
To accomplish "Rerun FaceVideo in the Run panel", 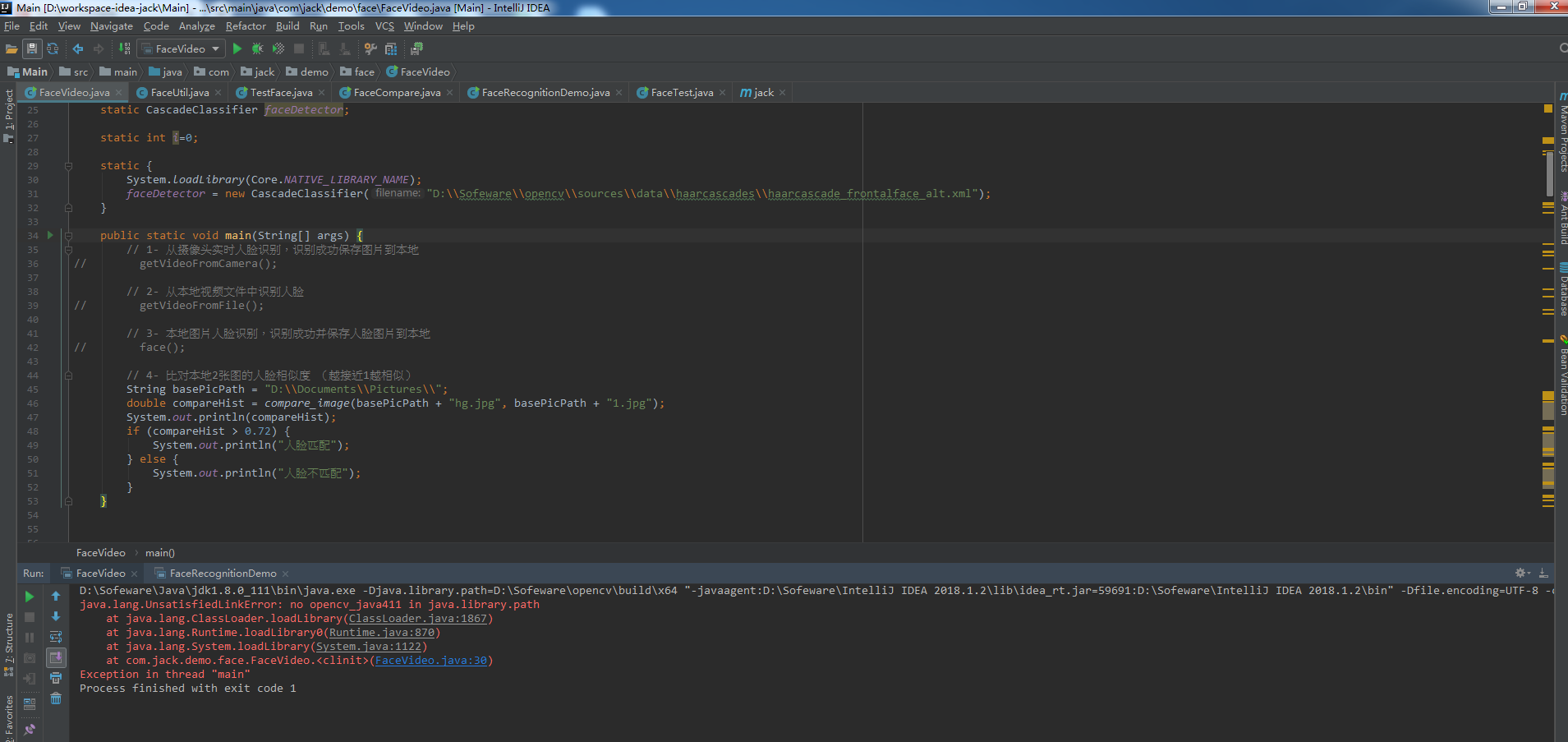I will coord(30,596).
